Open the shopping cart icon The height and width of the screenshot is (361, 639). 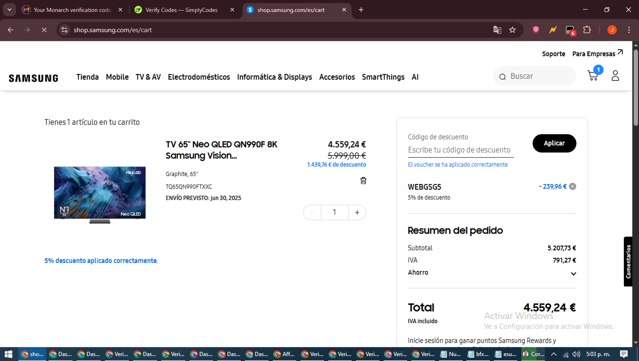pyautogui.click(x=593, y=76)
